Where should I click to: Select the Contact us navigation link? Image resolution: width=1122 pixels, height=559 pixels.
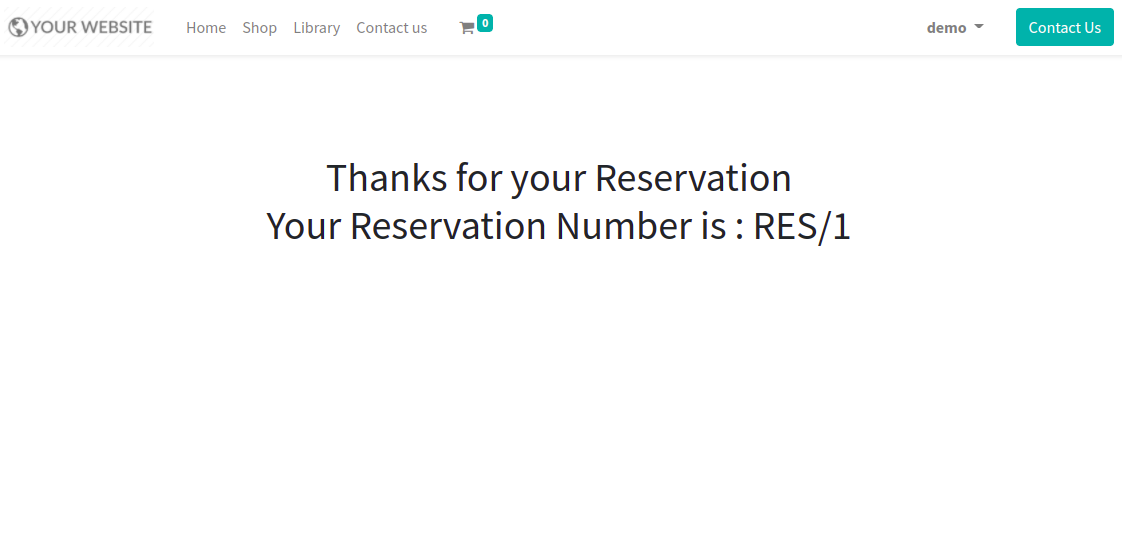pyautogui.click(x=391, y=28)
